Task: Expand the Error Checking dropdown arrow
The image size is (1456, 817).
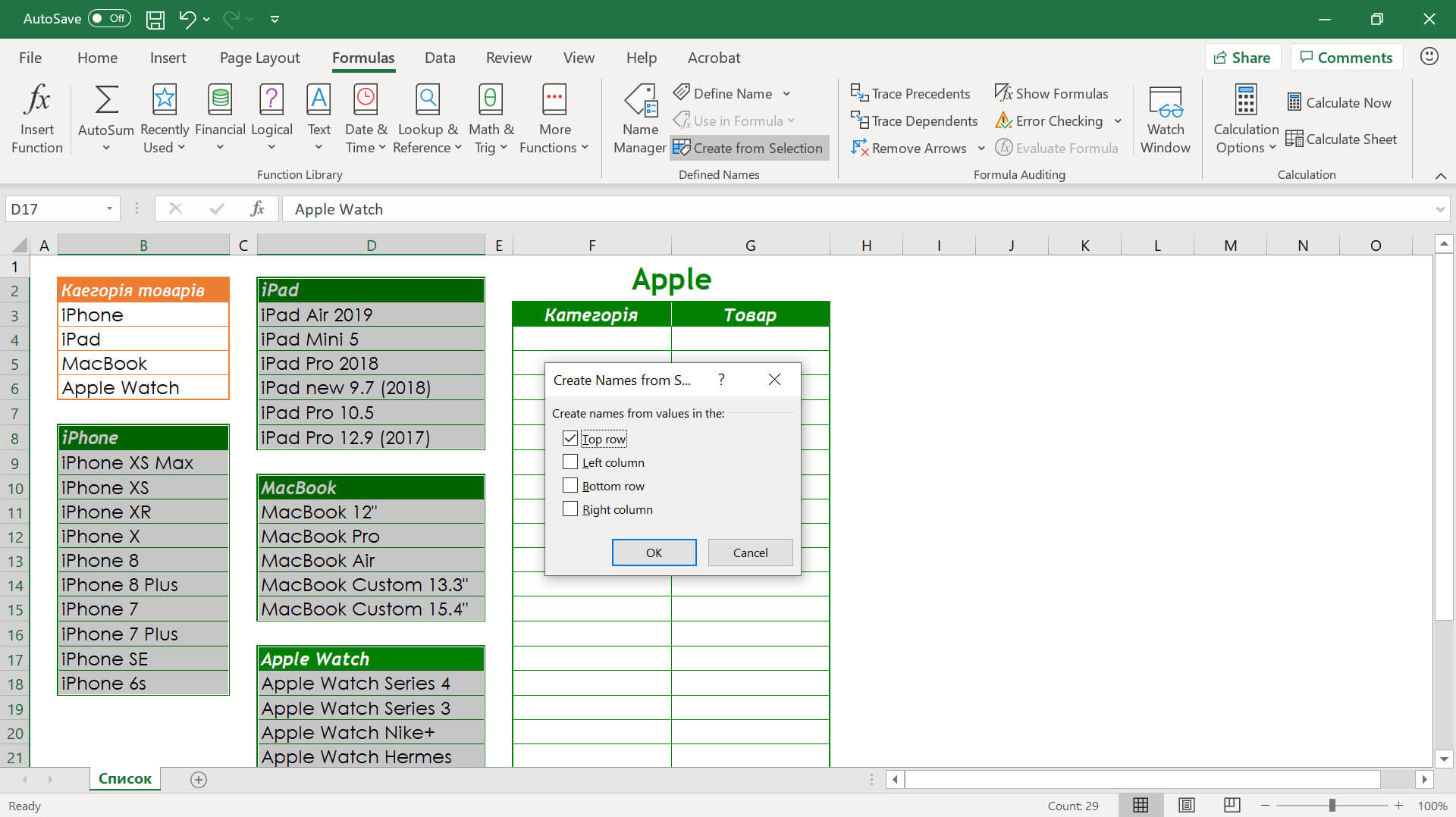Action: [1118, 121]
